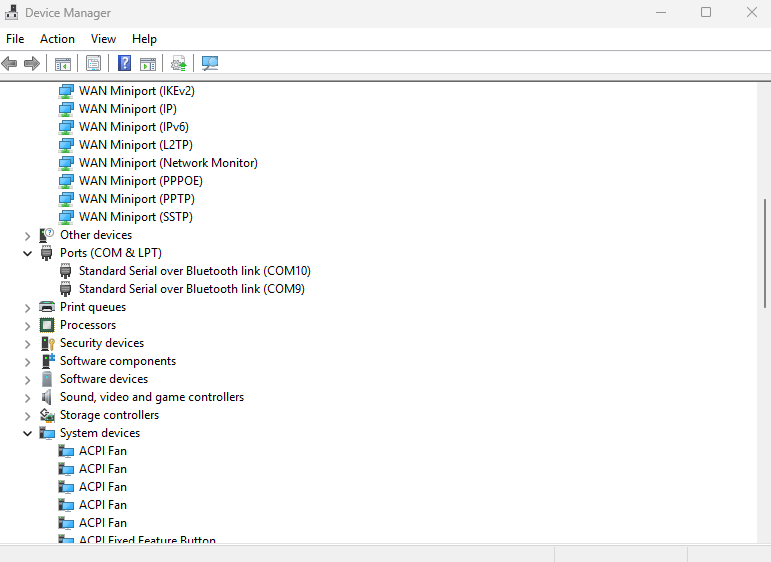Viewport: 771px width, 562px height.
Task: Select the Print queues label
Action: click(93, 307)
